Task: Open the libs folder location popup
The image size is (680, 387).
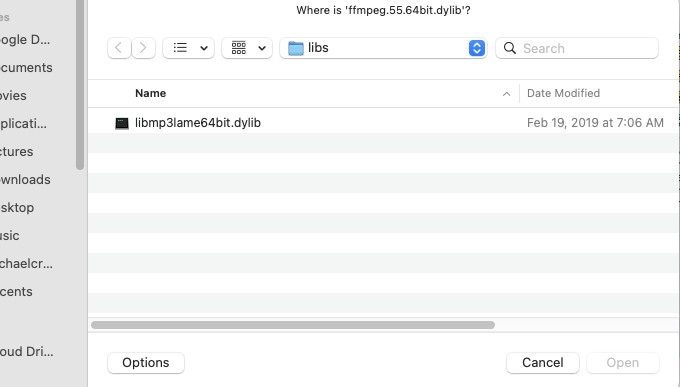Action: click(383, 48)
